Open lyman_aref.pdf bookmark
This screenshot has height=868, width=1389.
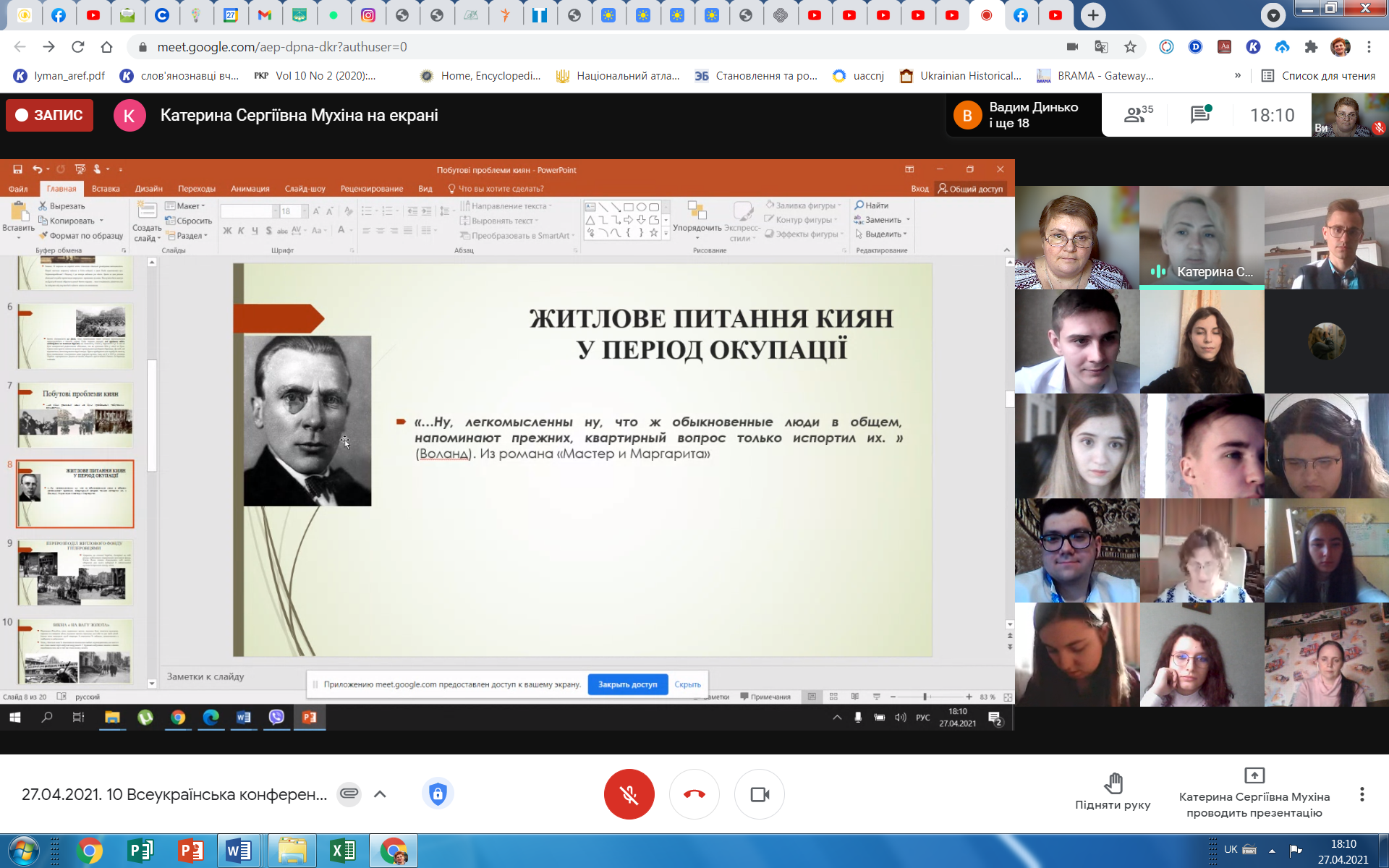pos(60,75)
